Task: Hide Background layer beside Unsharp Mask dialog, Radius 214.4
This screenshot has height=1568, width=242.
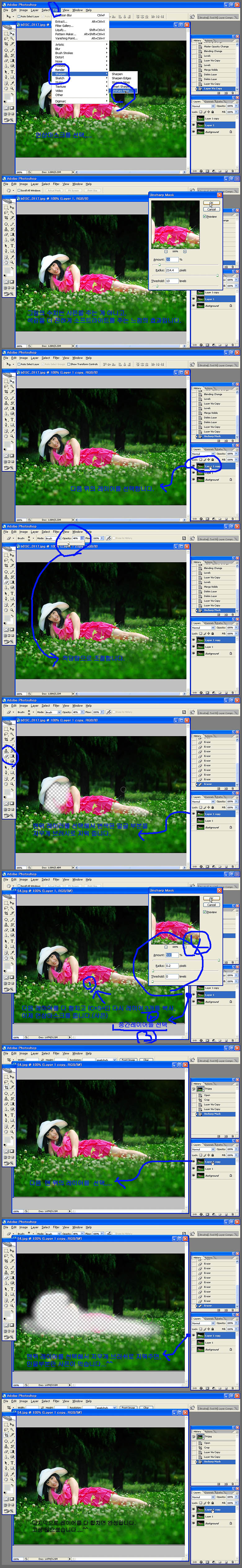Action: (x=193, y=306)
